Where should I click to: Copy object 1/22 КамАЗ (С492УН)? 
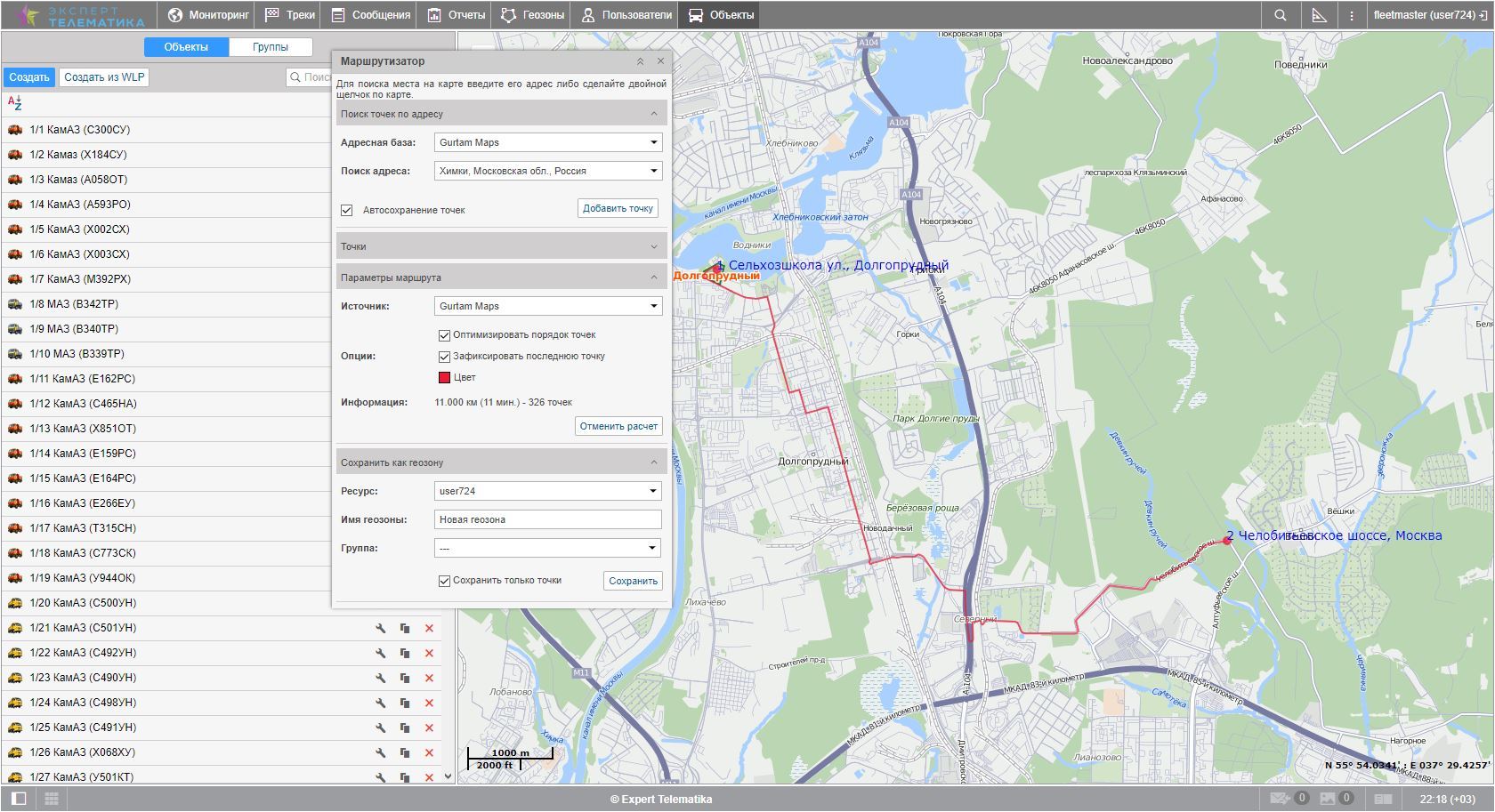tap(405, 653)
